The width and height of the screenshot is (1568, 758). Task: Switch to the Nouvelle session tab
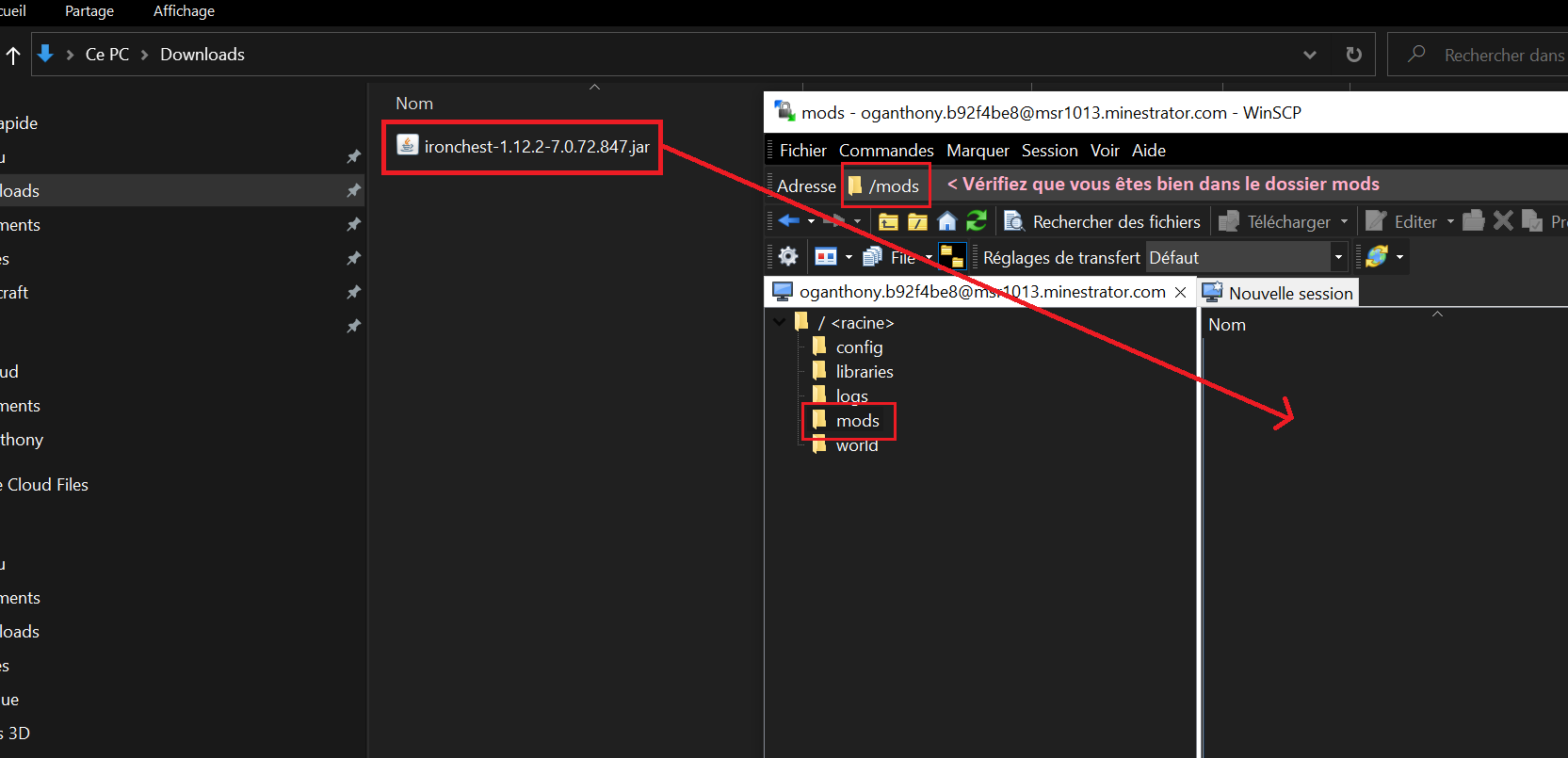[1278, 293]
